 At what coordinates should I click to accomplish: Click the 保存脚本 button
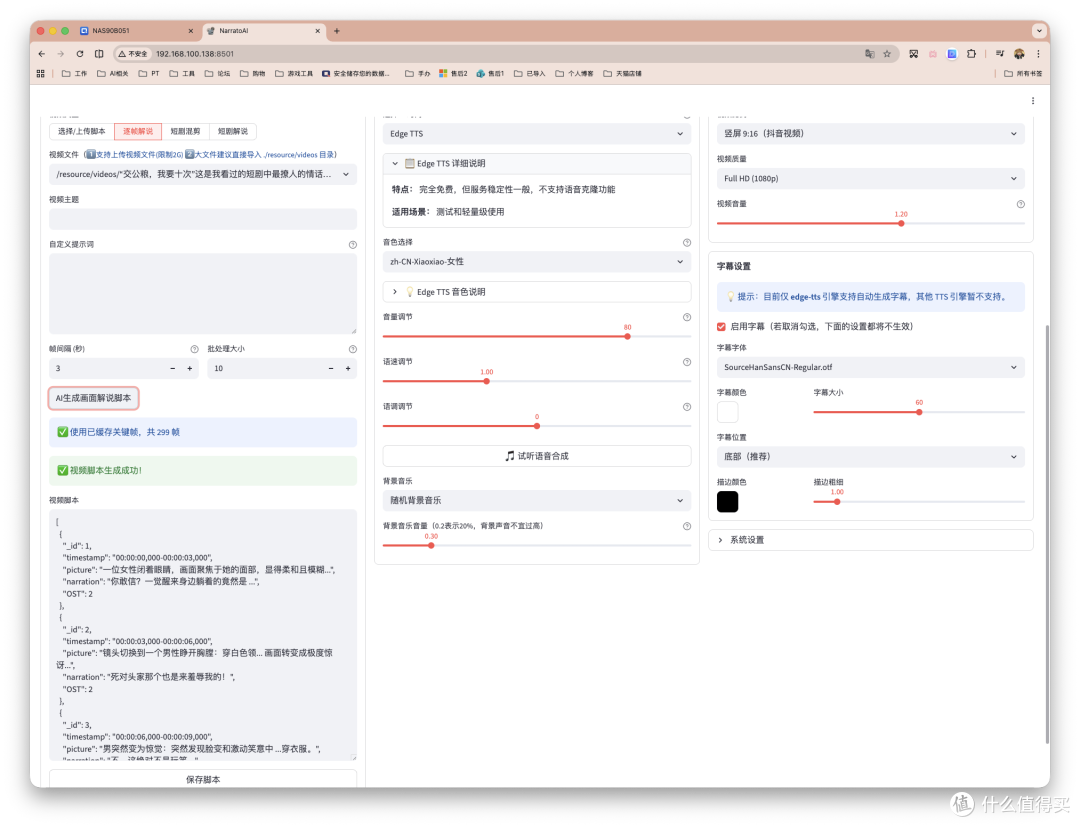[x=202, y=779]
